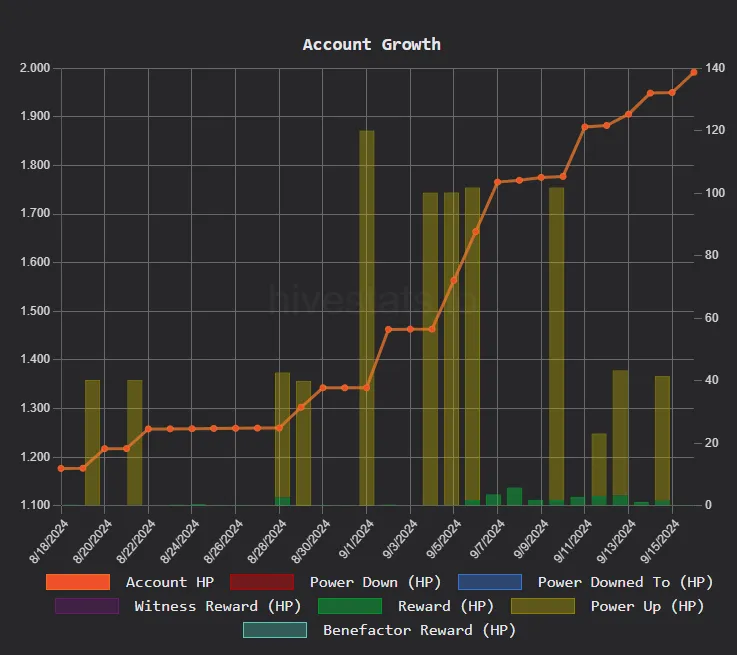Click the Account HP point at 9/11/2024
Viewport: 737px width, 655px height.
point(585,127)
